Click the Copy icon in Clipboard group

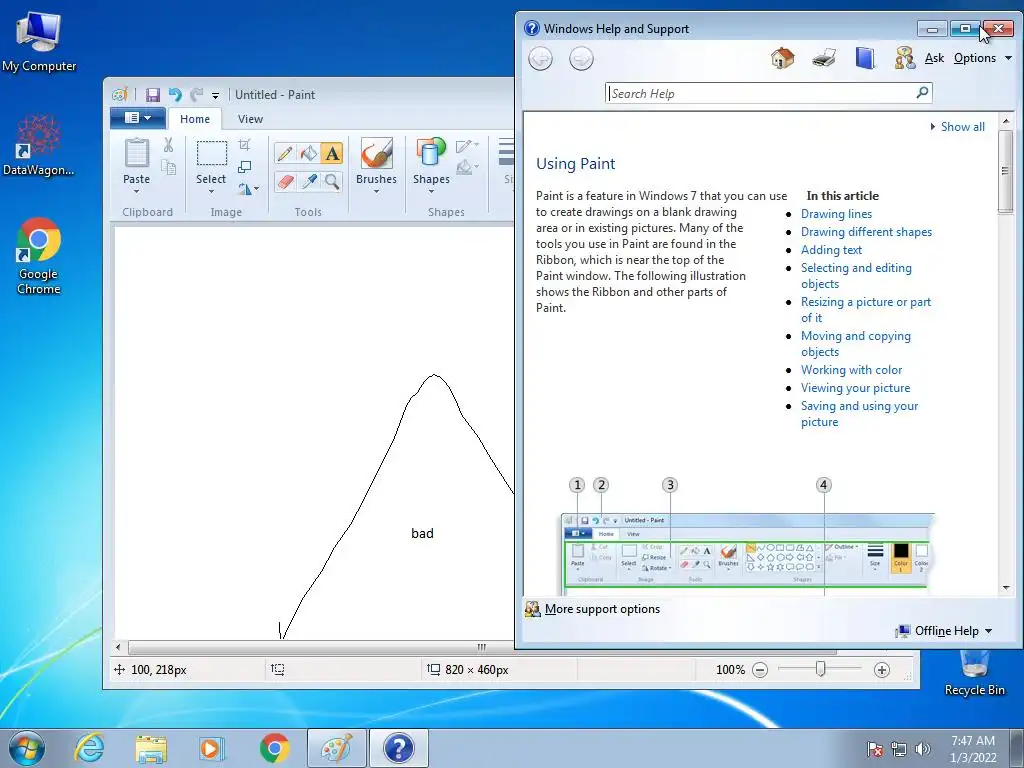168,168
